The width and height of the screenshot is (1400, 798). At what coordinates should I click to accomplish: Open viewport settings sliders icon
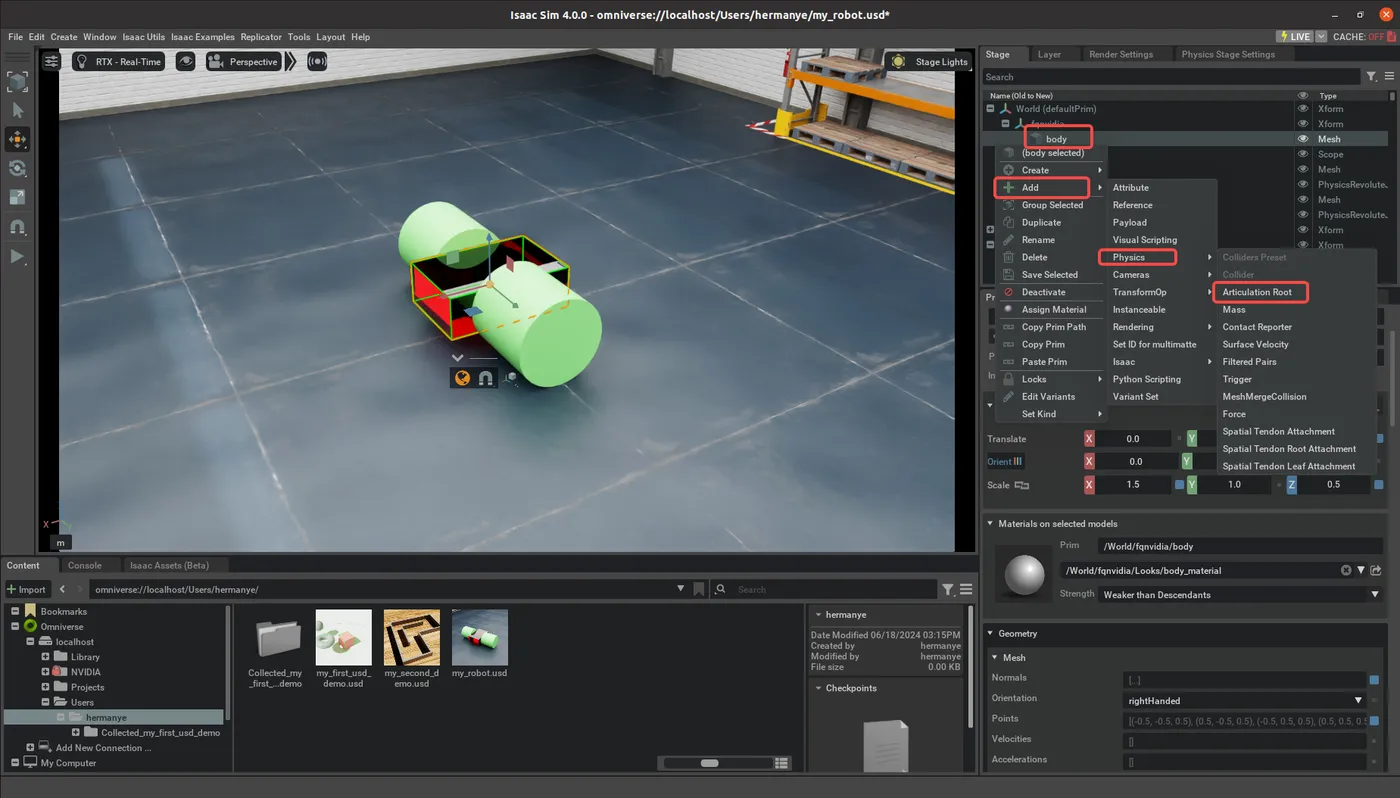(51, 62)
